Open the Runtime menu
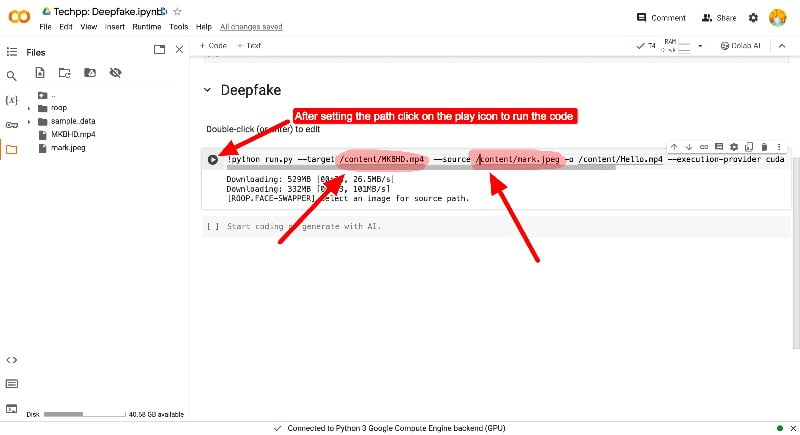Image resolution: width=800 pixels, height=435 pixels. pos(146,27)
